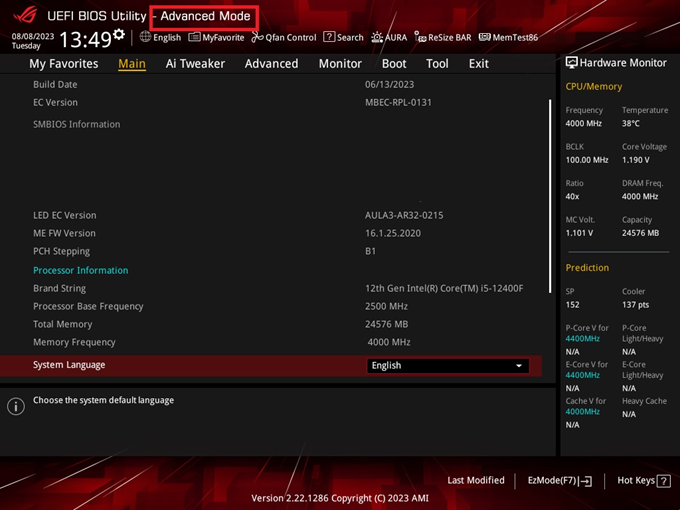Launch MemTest86 icon
This screenshot has height=510, width=680.
[x=484, y=37]
